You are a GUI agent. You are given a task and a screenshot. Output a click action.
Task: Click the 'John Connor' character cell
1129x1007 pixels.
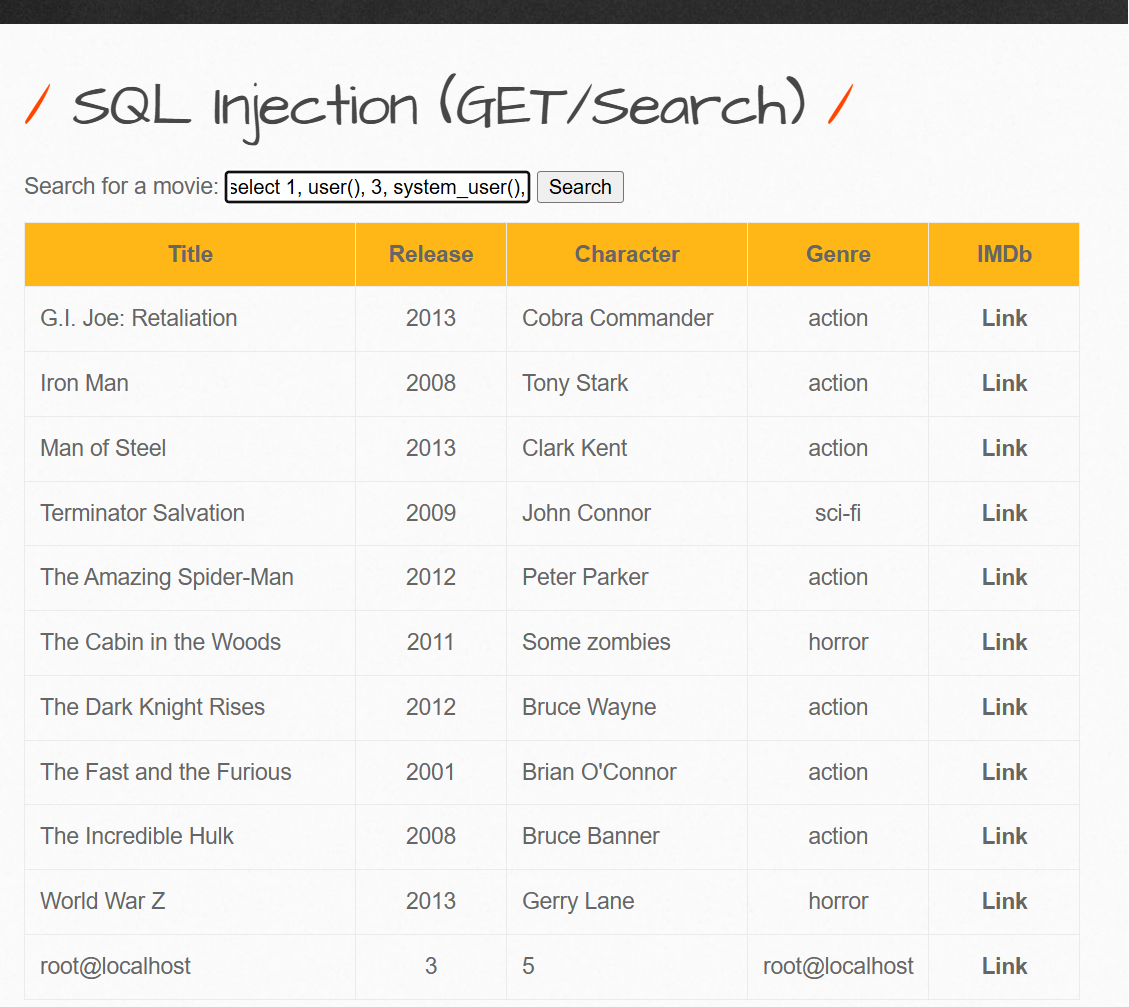point(626,512)
